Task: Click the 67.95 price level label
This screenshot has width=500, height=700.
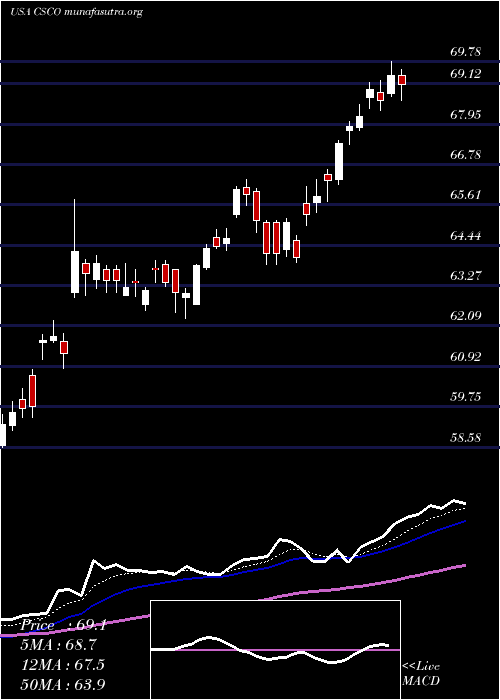Action: click(x=466, y=115)
